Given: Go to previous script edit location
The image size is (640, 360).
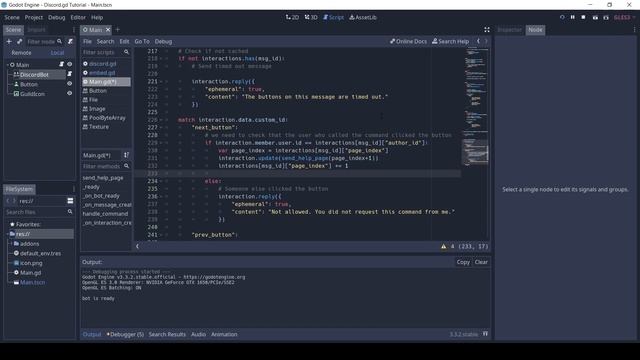Looking at the screenshot, I should 478,41.
